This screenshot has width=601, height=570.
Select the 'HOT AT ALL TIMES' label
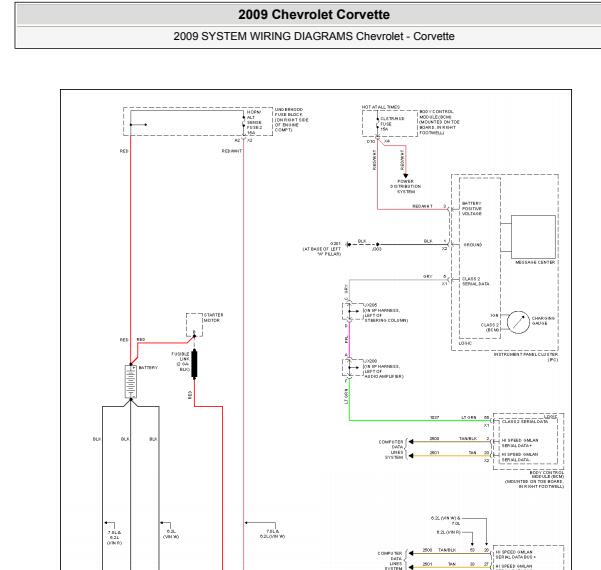pyautogui.click(x=381, y=107)
